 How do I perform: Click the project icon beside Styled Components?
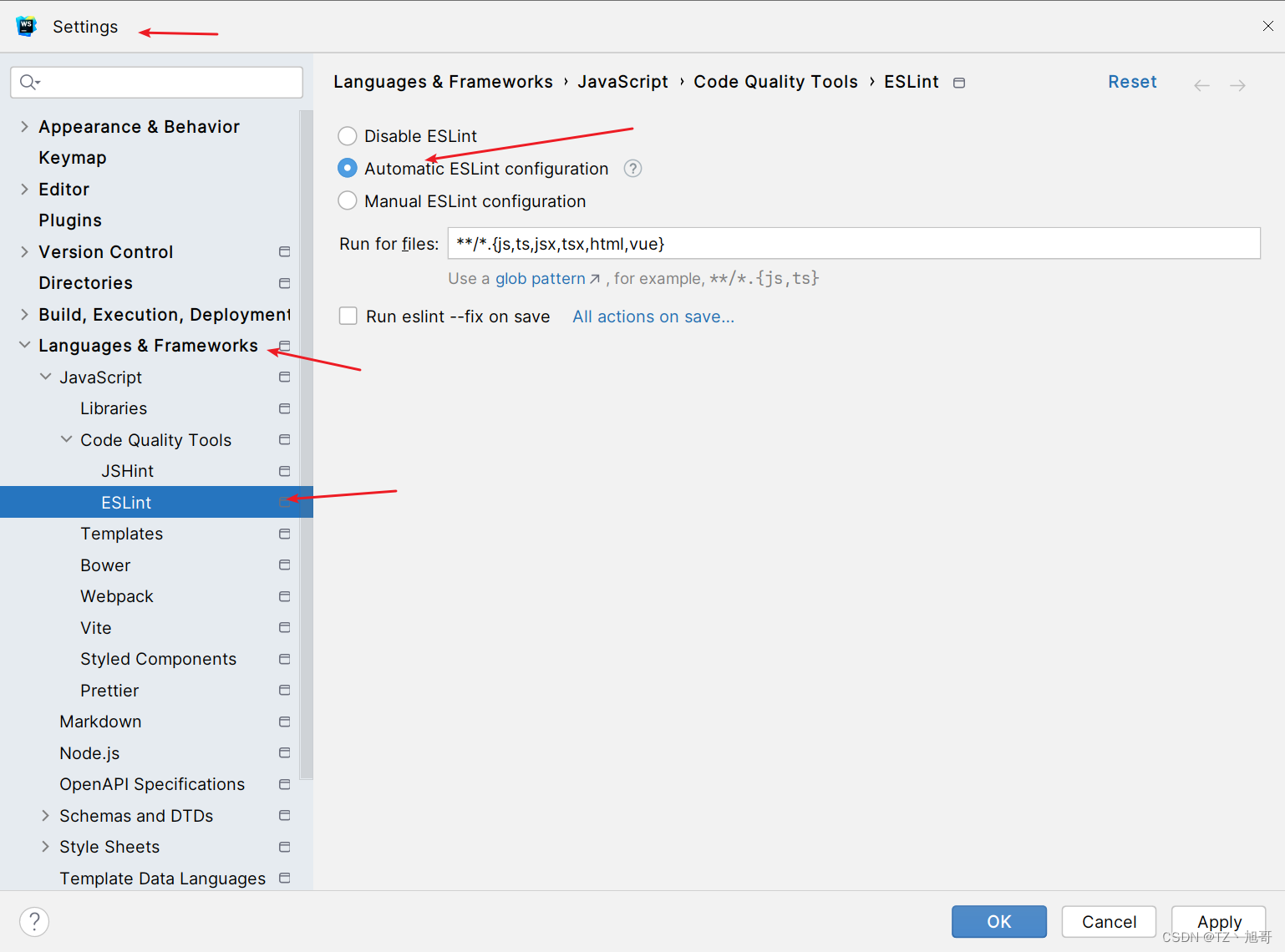[284, 659]
